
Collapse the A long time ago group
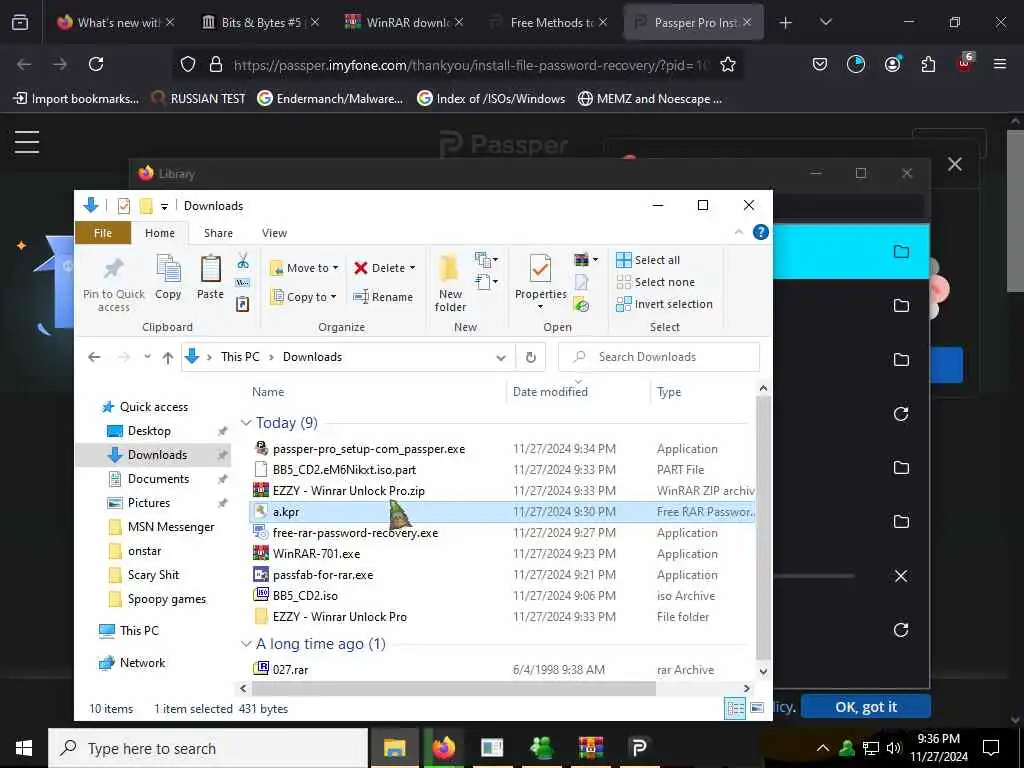(x=246, y=644)
